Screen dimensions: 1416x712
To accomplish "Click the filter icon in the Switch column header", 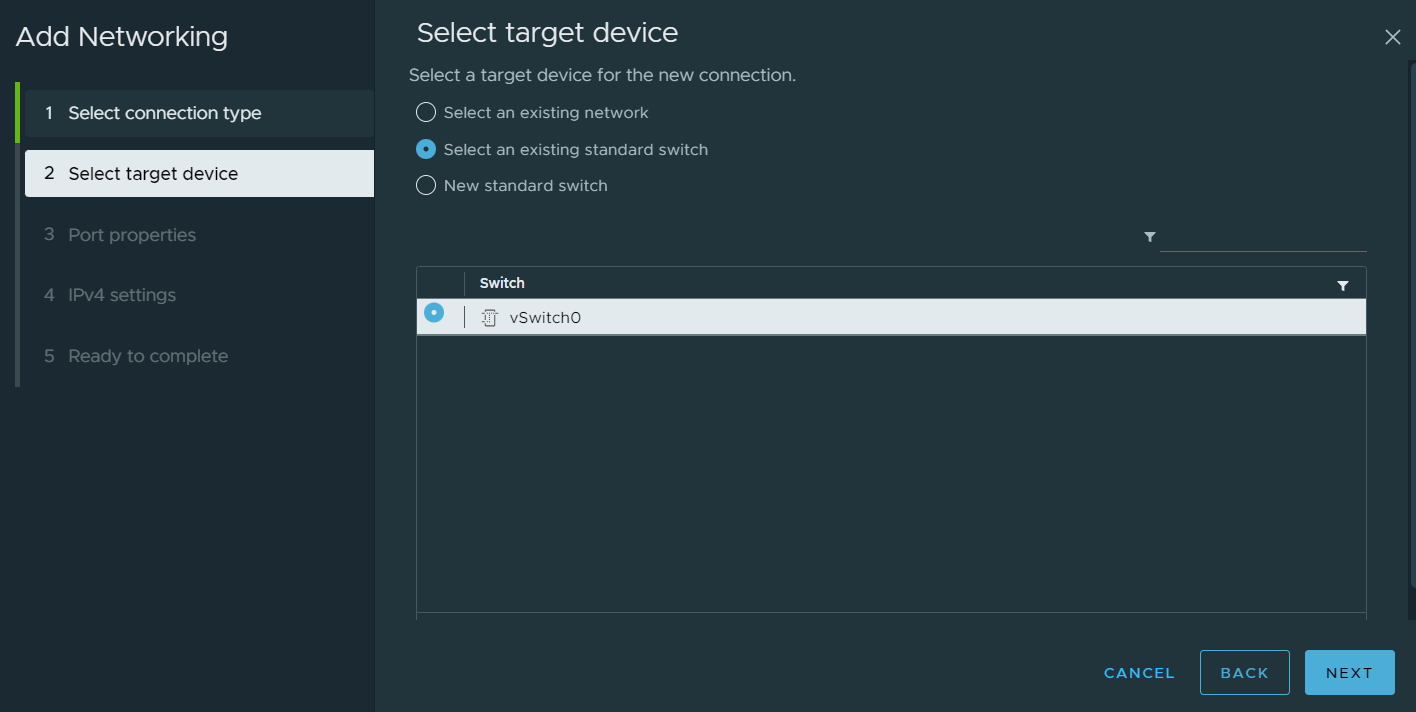I will tap(1343, 284).
